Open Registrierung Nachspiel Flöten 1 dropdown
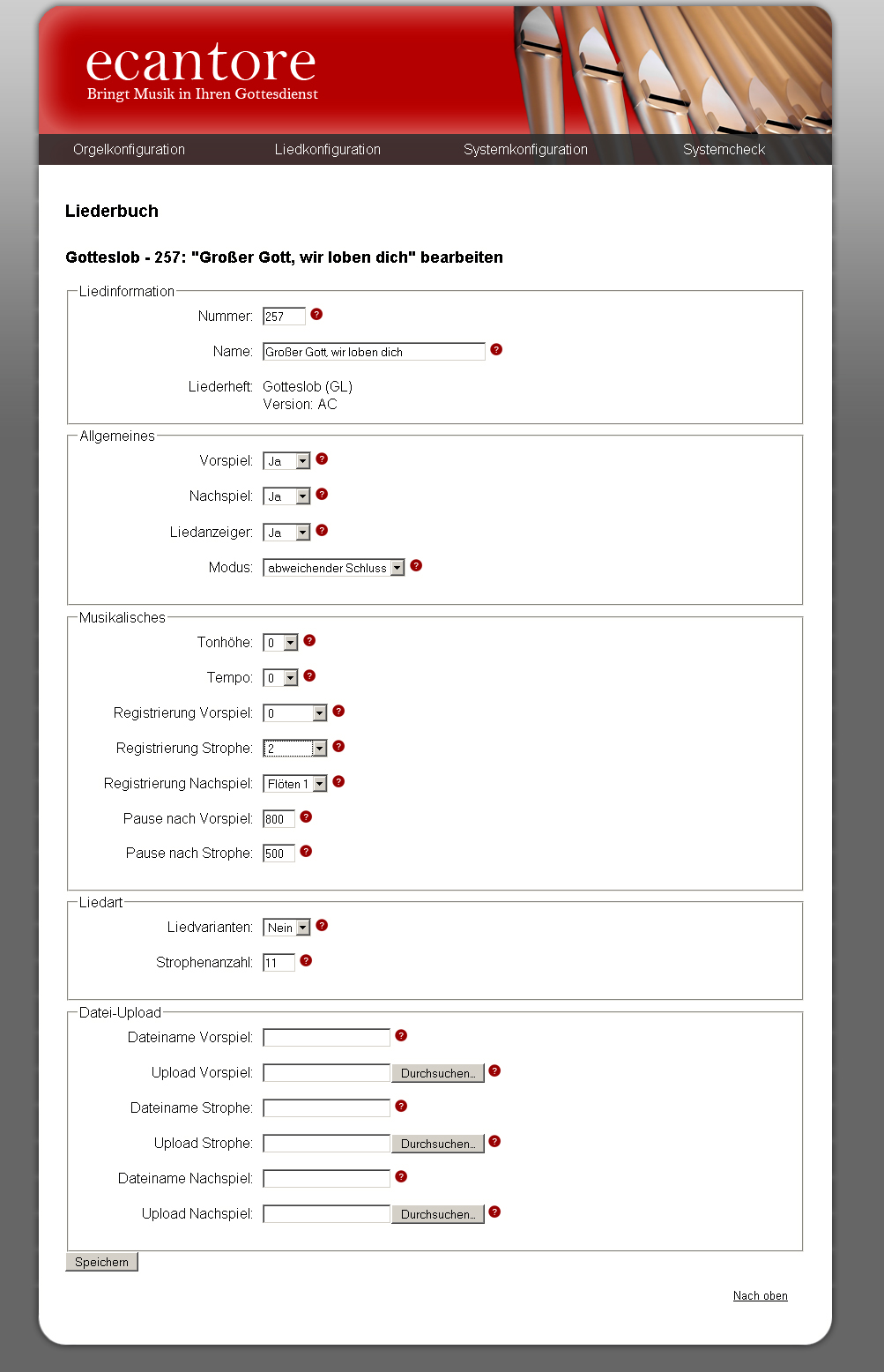 (x=295, y=784)
